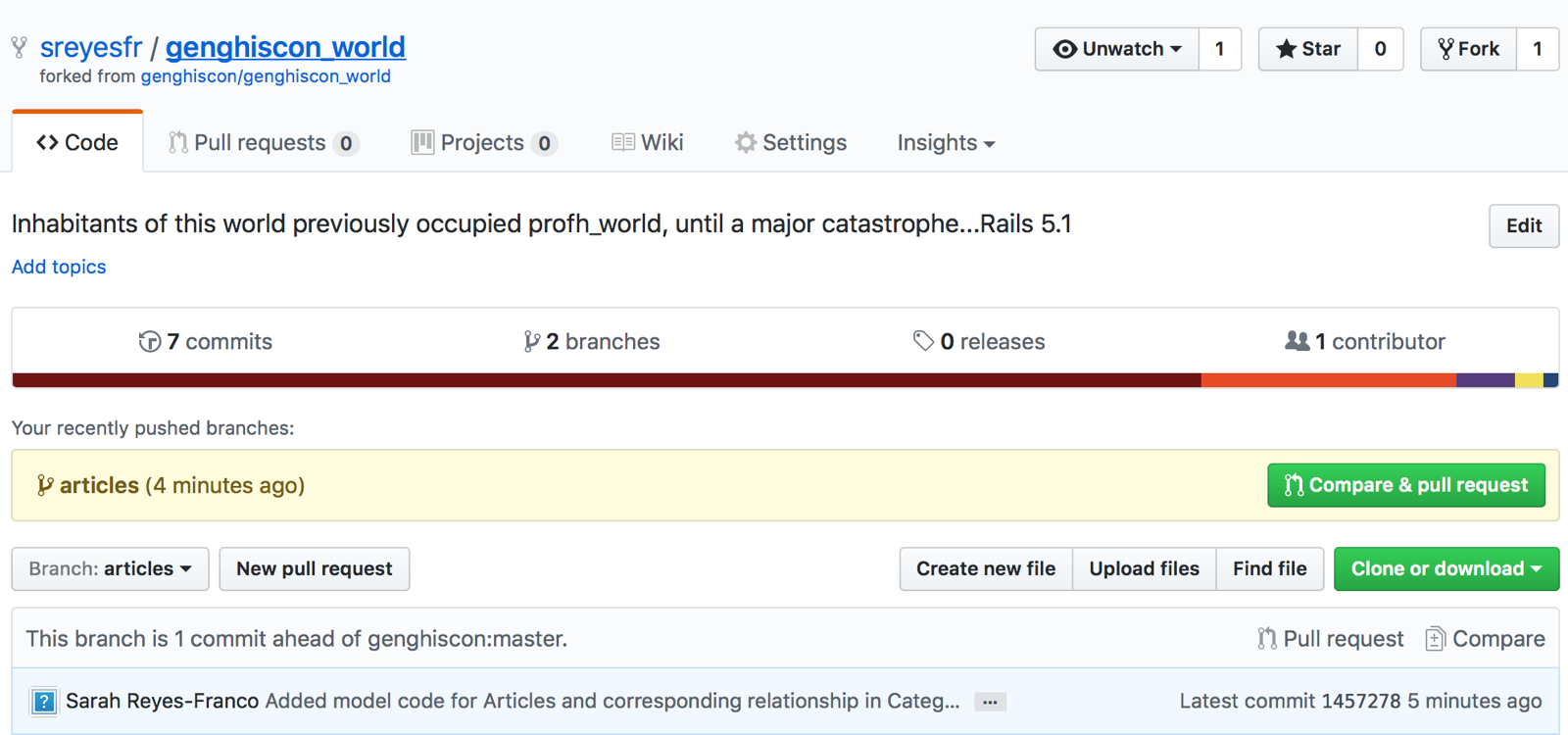Expand the Clone or download dropdown
The width and height of the screenshot is (1568, 735).
pos(1446,568)
